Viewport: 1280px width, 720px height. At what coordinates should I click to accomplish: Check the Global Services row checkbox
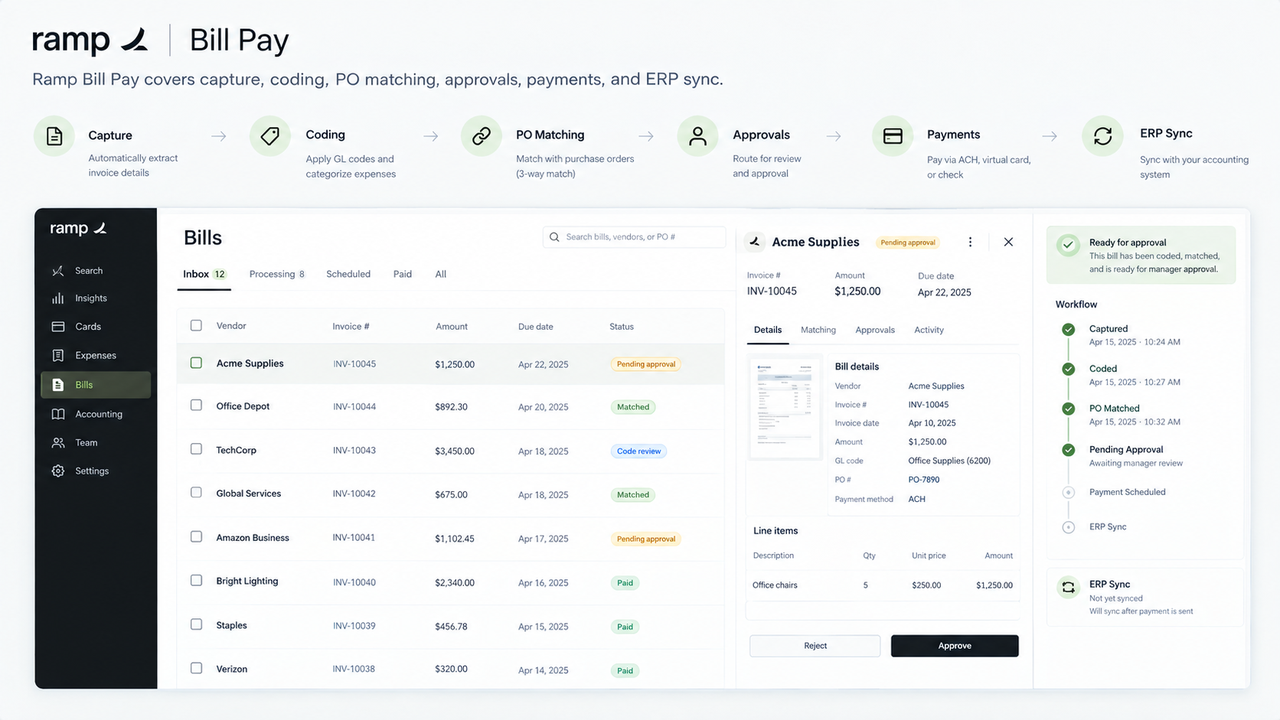point(196,493)
